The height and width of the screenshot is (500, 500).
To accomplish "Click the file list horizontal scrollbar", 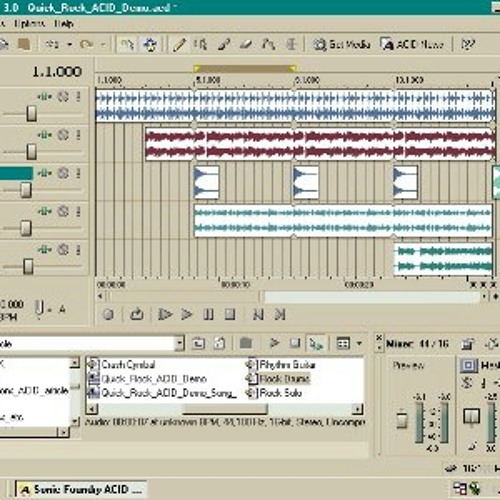I will pyautogui.click(x=224, y=409).
